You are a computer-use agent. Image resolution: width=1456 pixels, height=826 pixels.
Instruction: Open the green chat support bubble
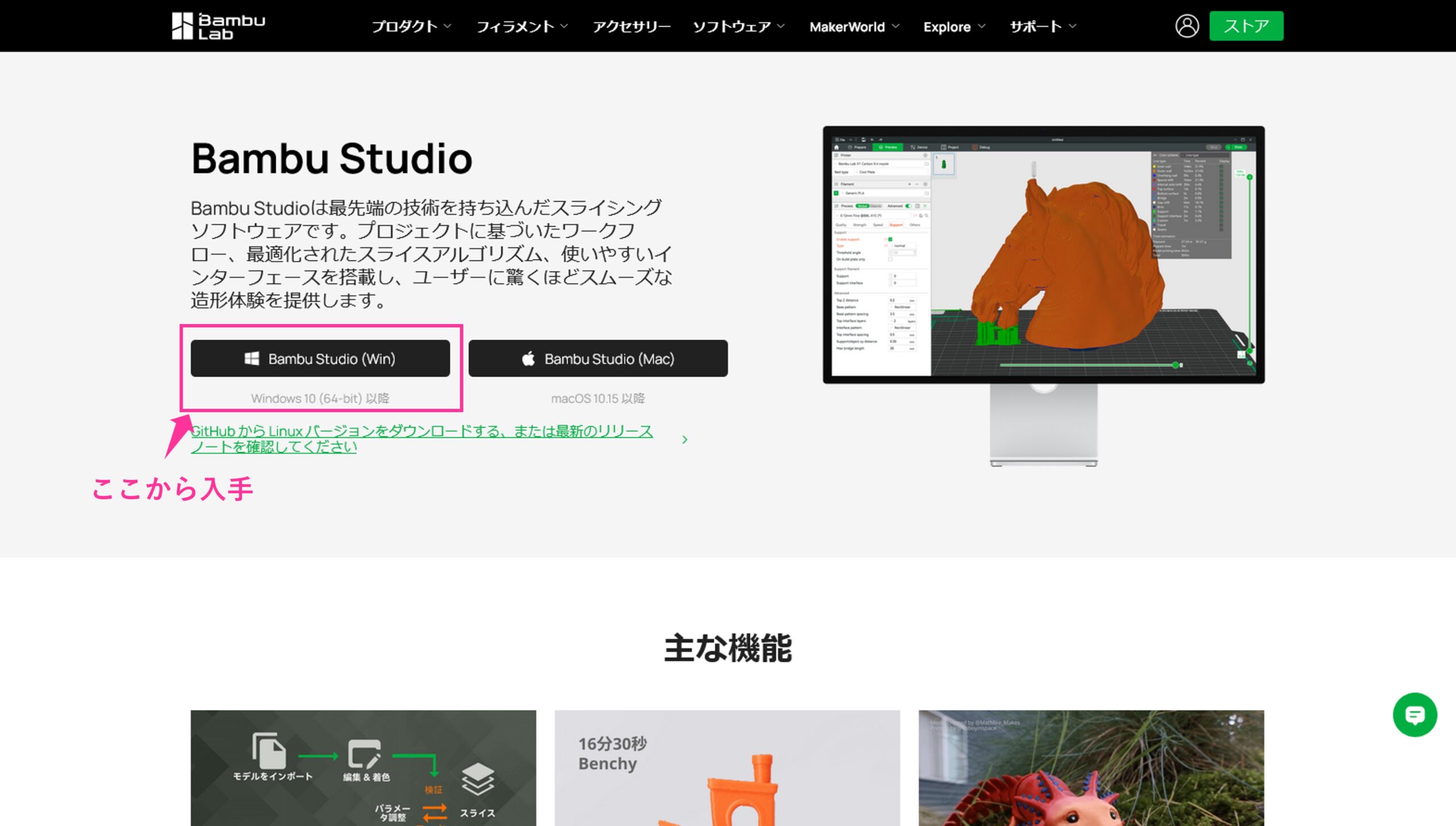(1414, 715)
